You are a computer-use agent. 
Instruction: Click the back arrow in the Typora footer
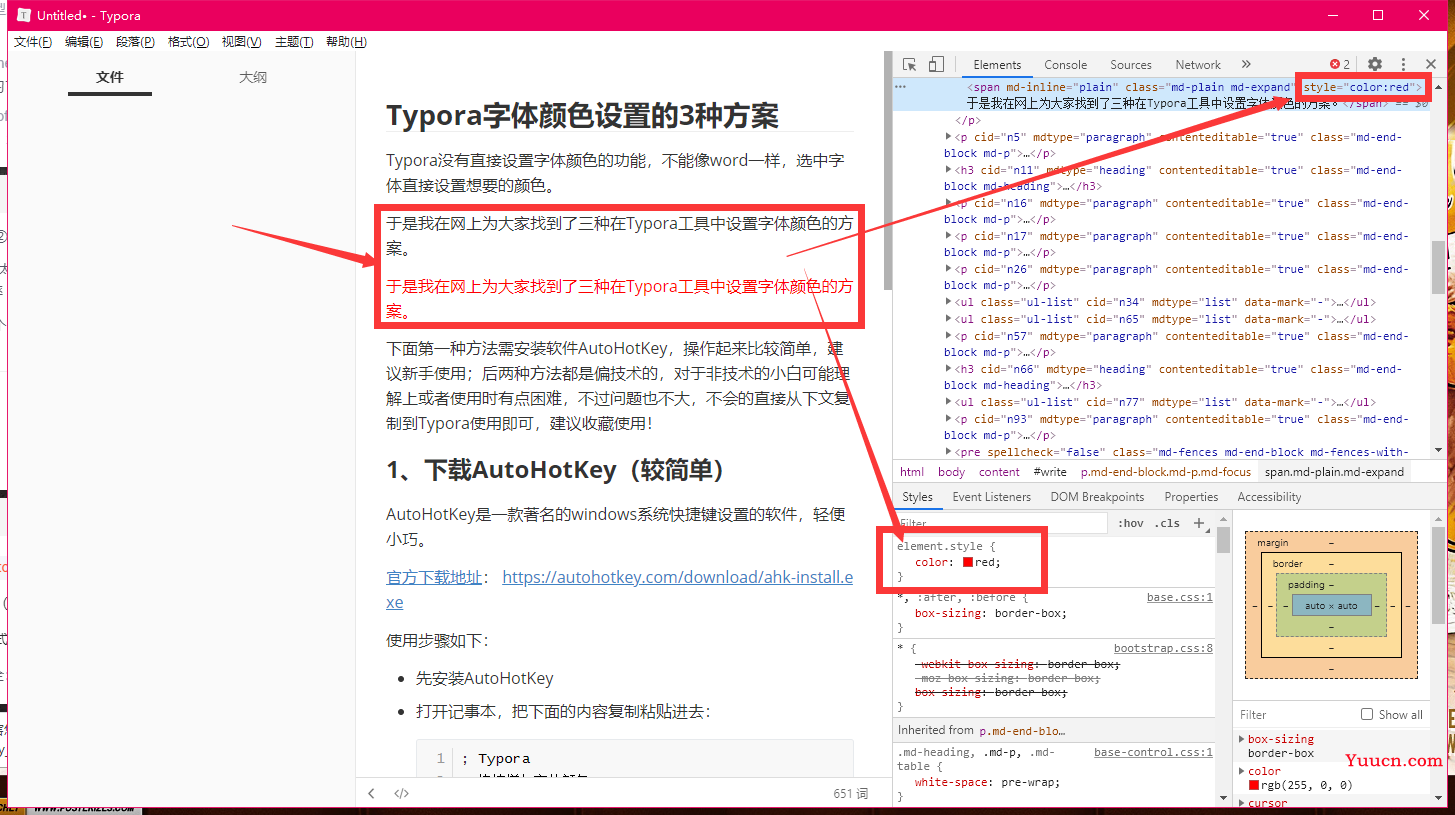click(372, 793)
